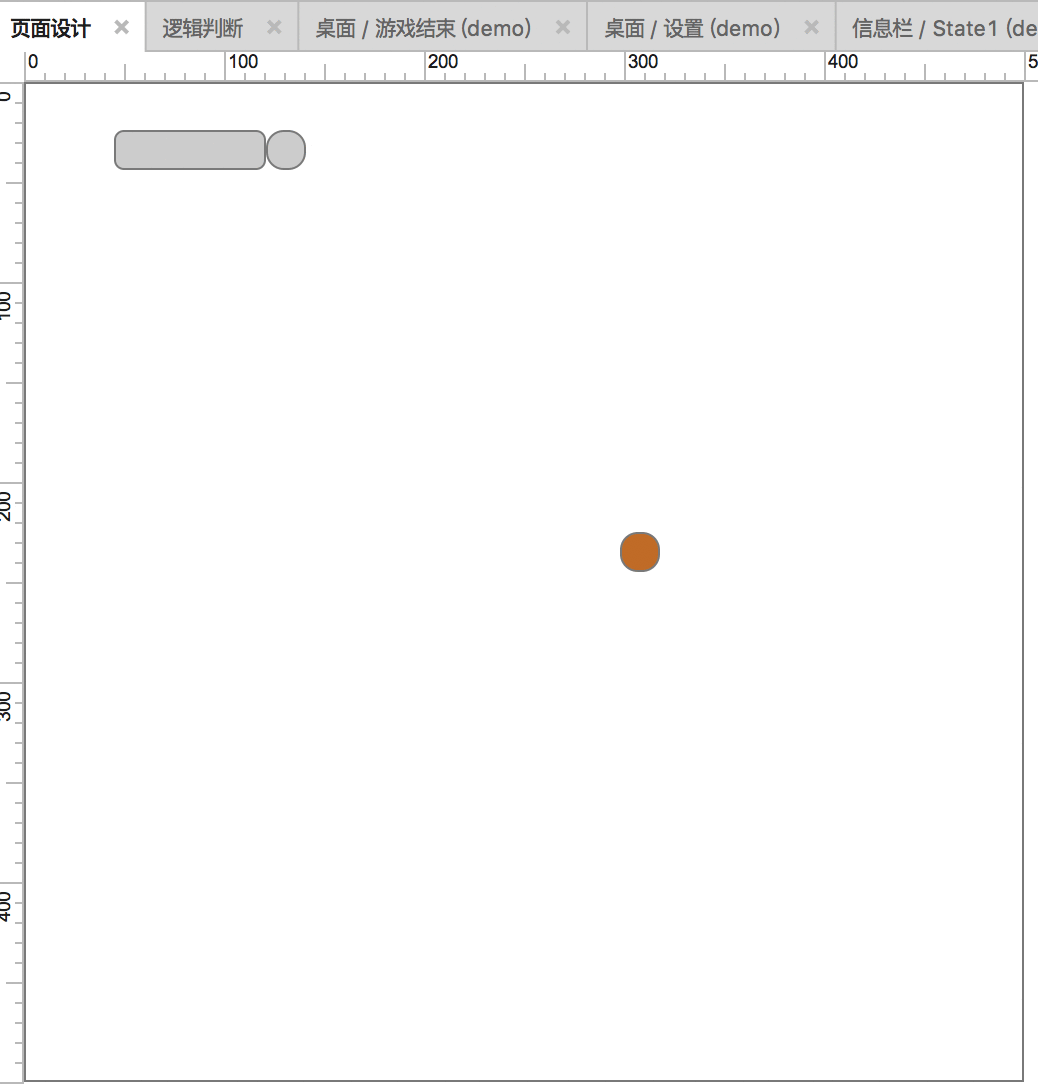The width and height of the screenshot is (1038, 1084).
Task: Switch to 桌面 / 设置 (demo) tab
Action: [x=692, y=28]
